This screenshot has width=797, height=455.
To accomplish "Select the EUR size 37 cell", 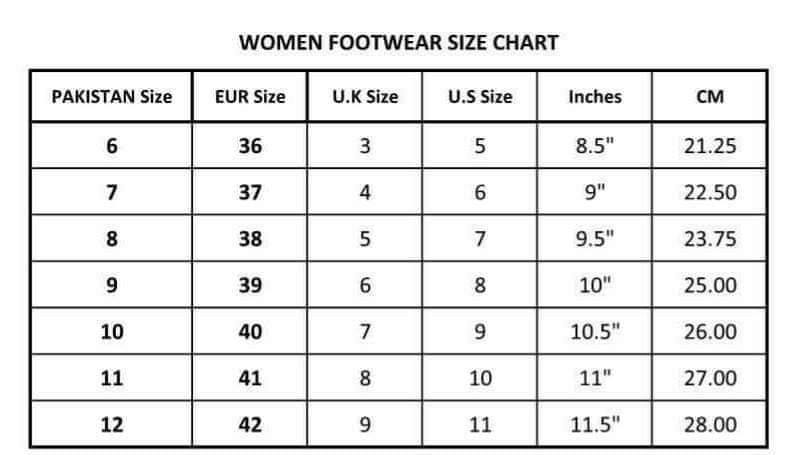I will coord(250,193).
